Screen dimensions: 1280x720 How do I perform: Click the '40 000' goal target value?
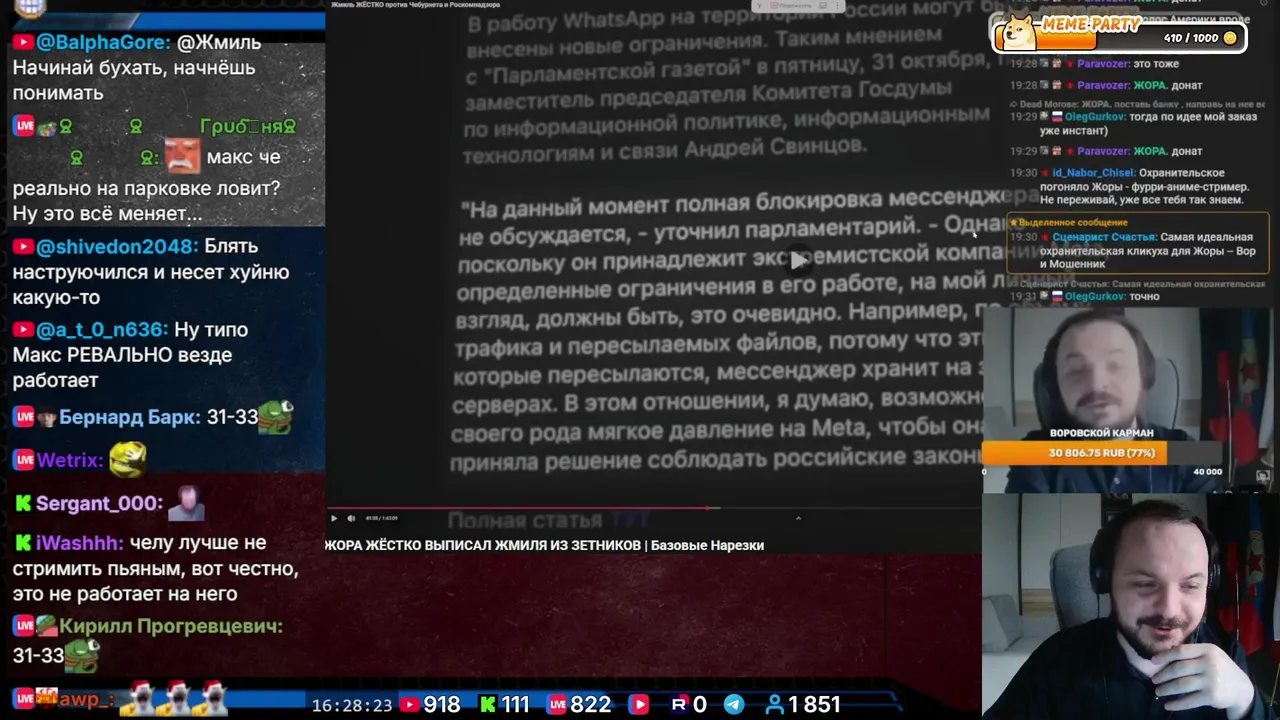[1207, 472]
